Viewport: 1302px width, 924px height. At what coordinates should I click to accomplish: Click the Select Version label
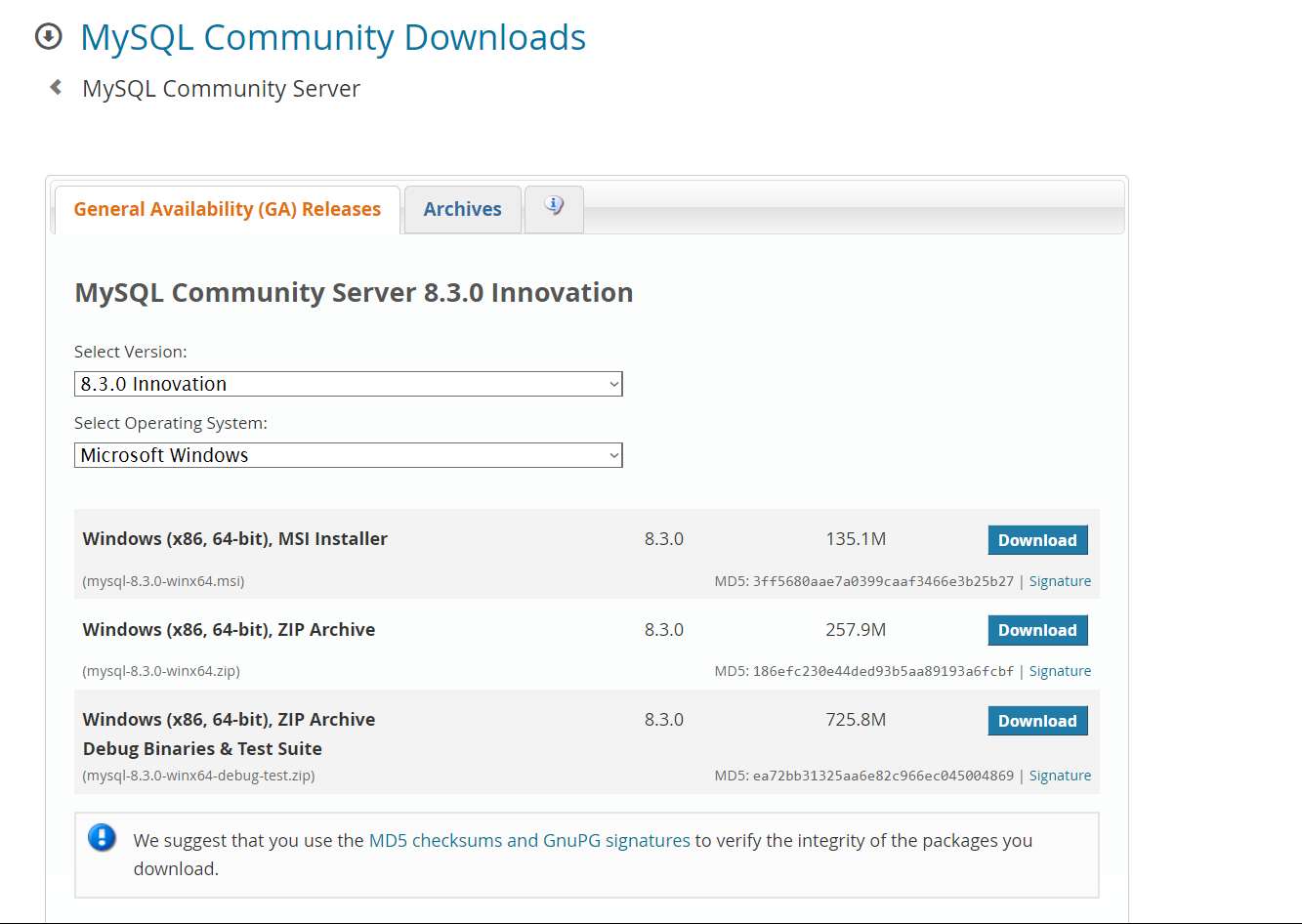131,352
